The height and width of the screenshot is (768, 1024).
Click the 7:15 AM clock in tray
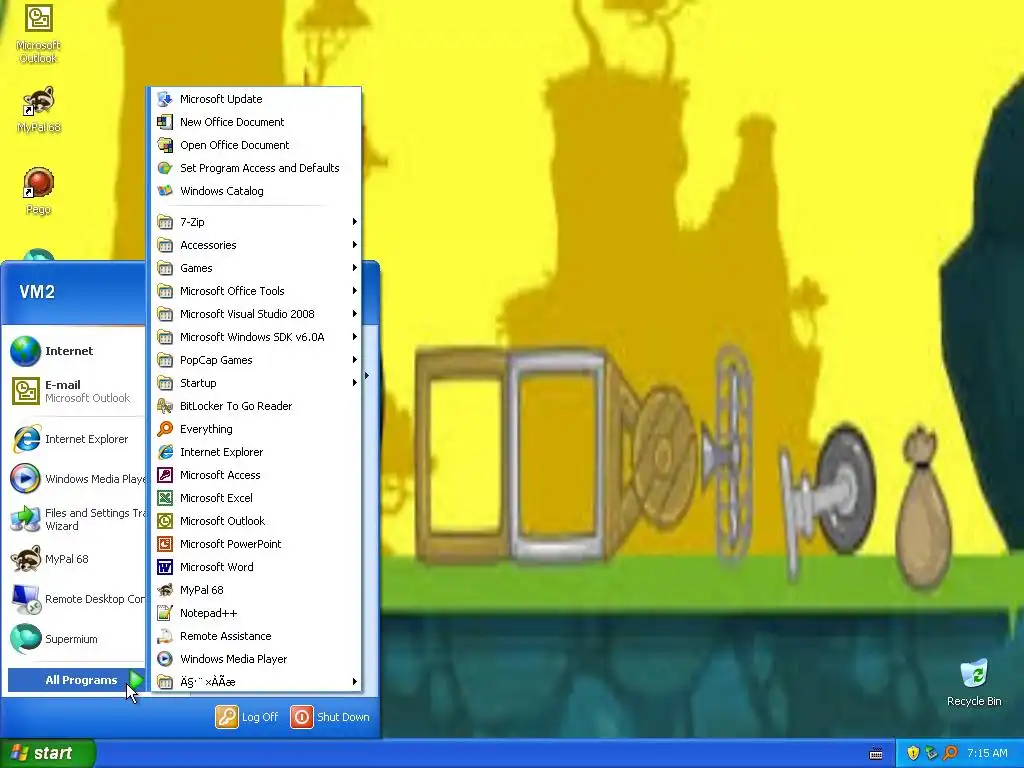click(987, 753)
